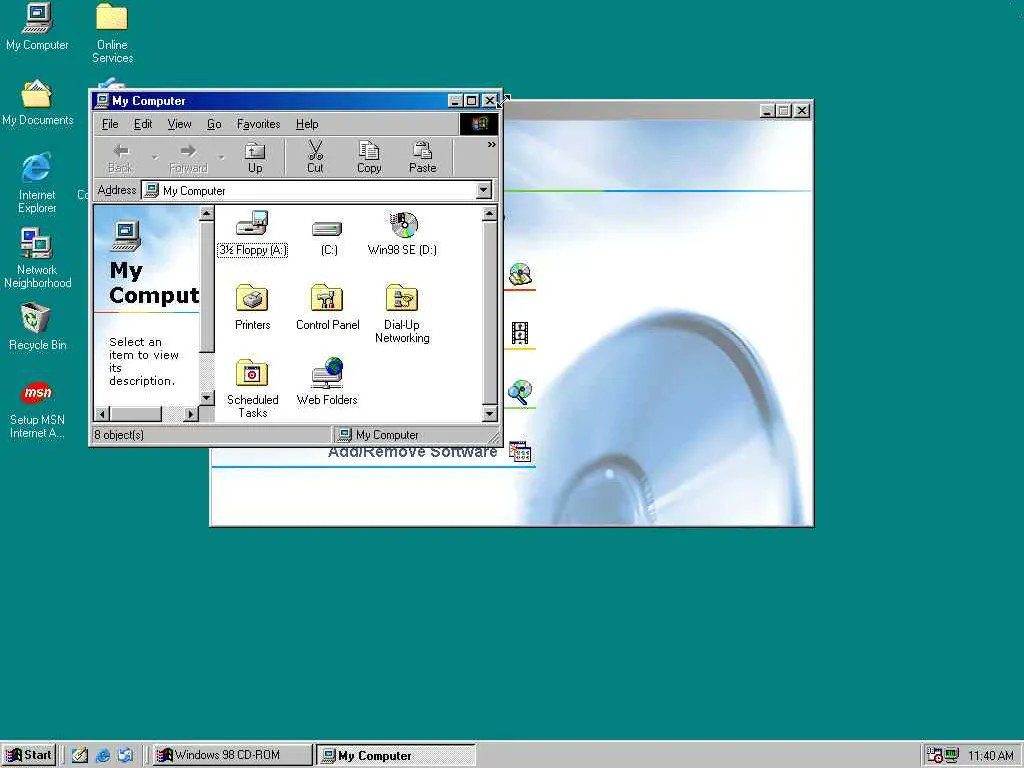Screen dimensions: 1024x768
Task: Switch to Windows 98 CD-ROM taskbar button
Action: [x=232, y=755]
